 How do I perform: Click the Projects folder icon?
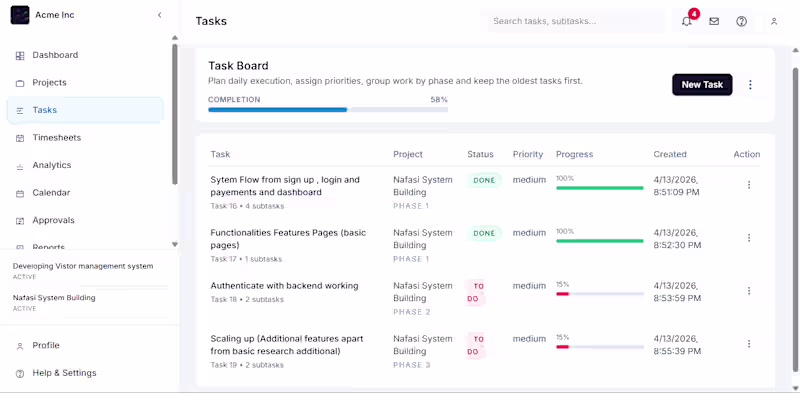pos(20,83)
